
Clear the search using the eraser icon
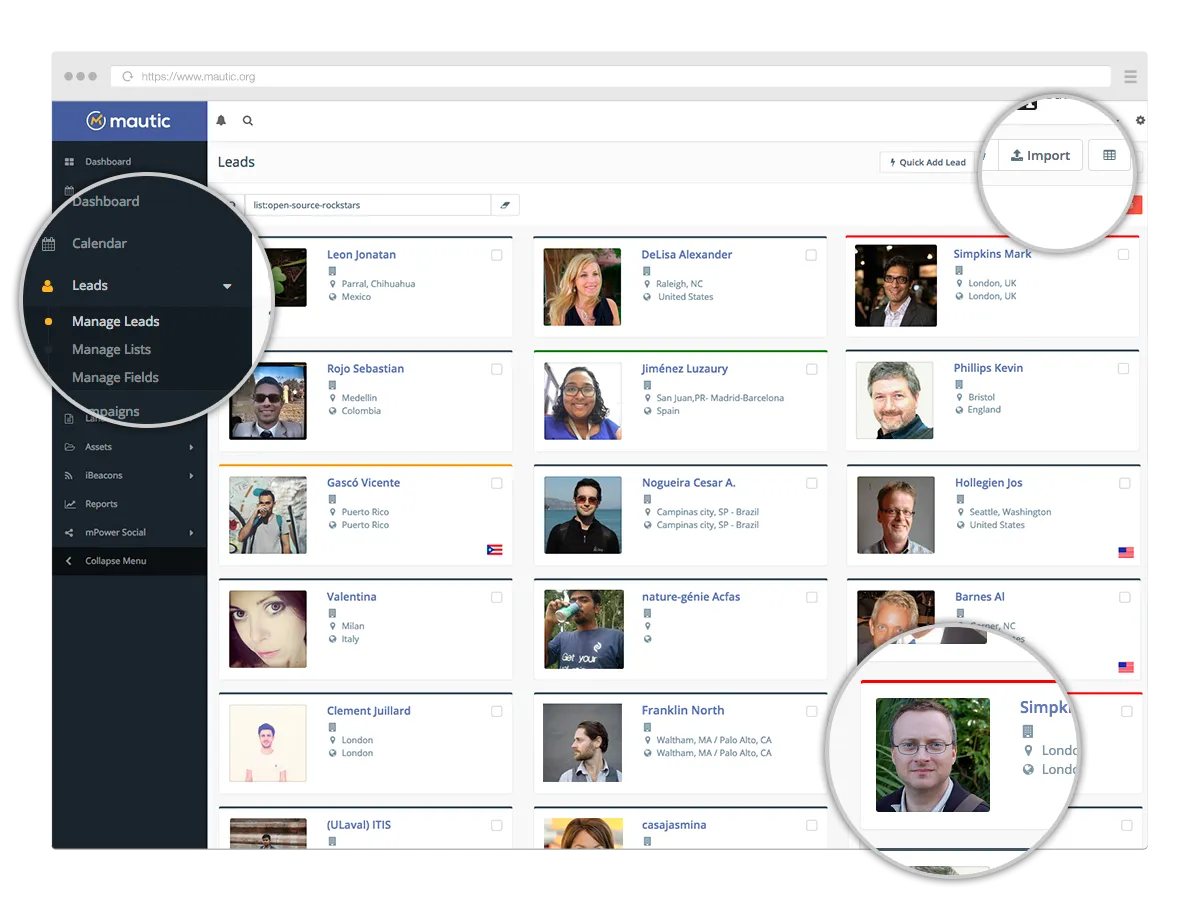pos(505,205)
